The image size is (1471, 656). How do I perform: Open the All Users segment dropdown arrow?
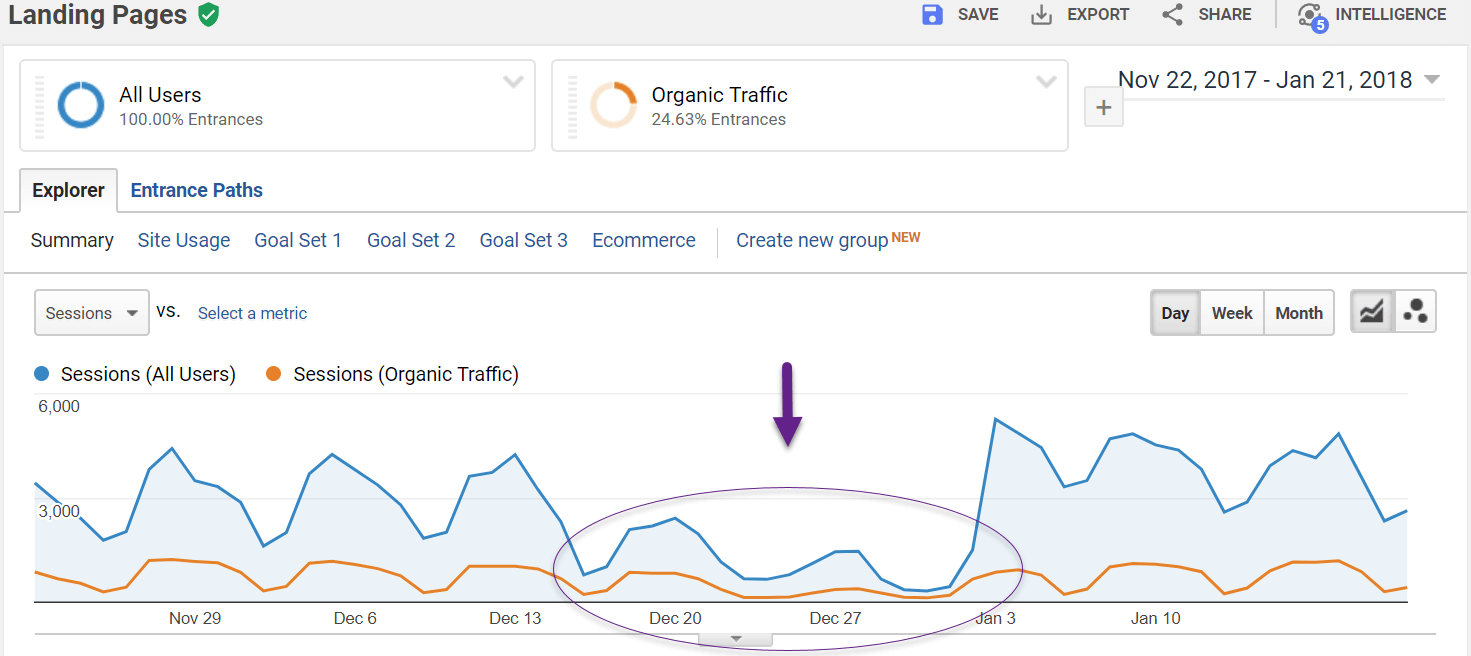point(513,81)
